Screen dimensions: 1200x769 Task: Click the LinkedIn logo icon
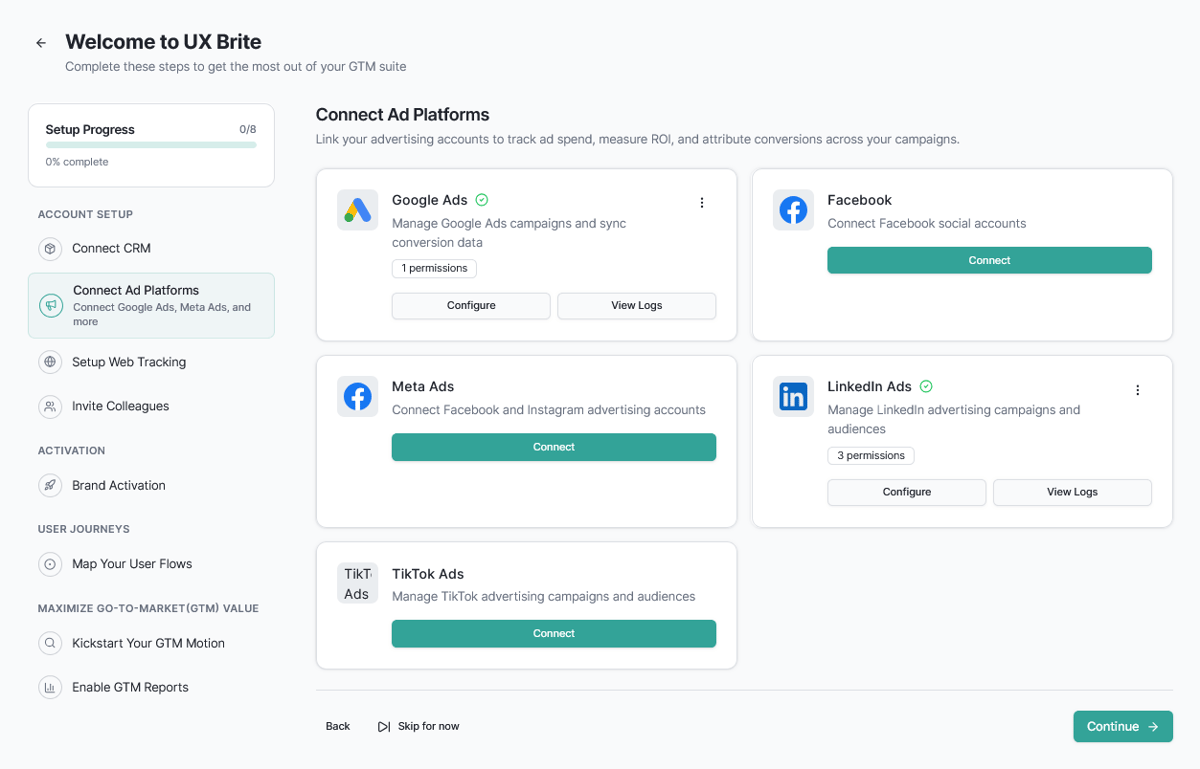(793, 397)
